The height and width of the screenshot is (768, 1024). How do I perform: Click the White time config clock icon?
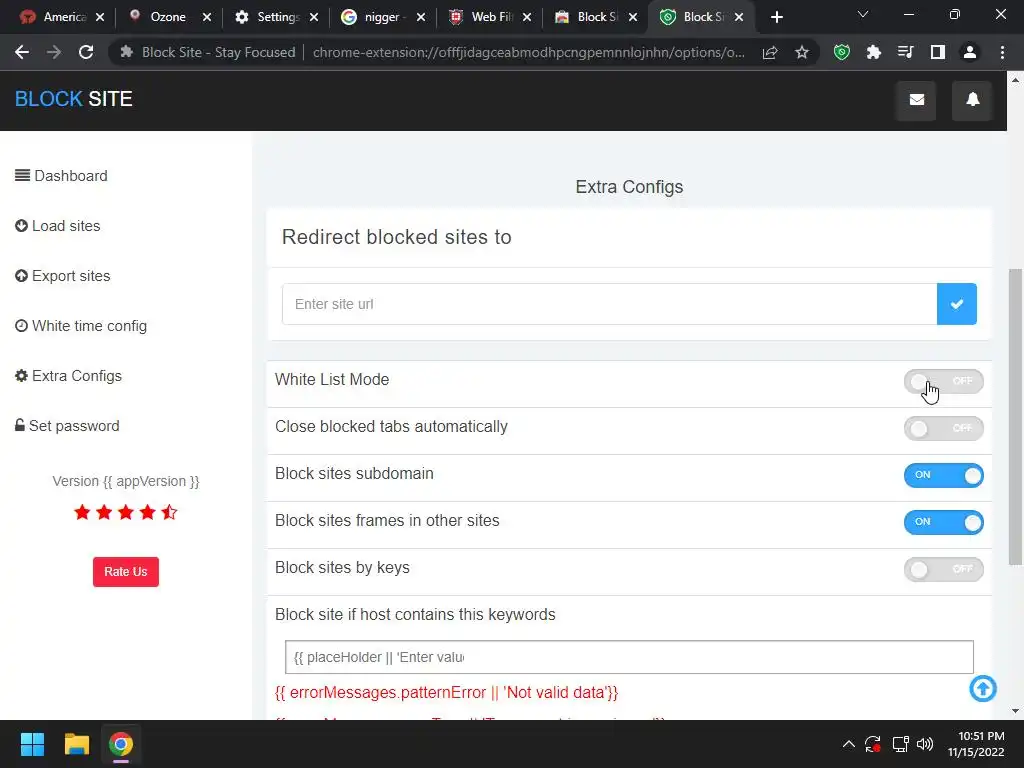(22, 325)
